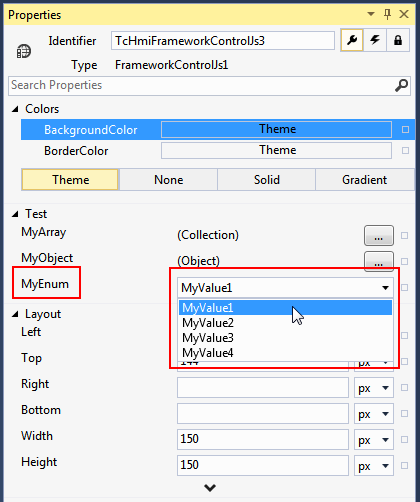Edit the Bottom value field
This screenshot has width=420, height=502.
point(263,414)
